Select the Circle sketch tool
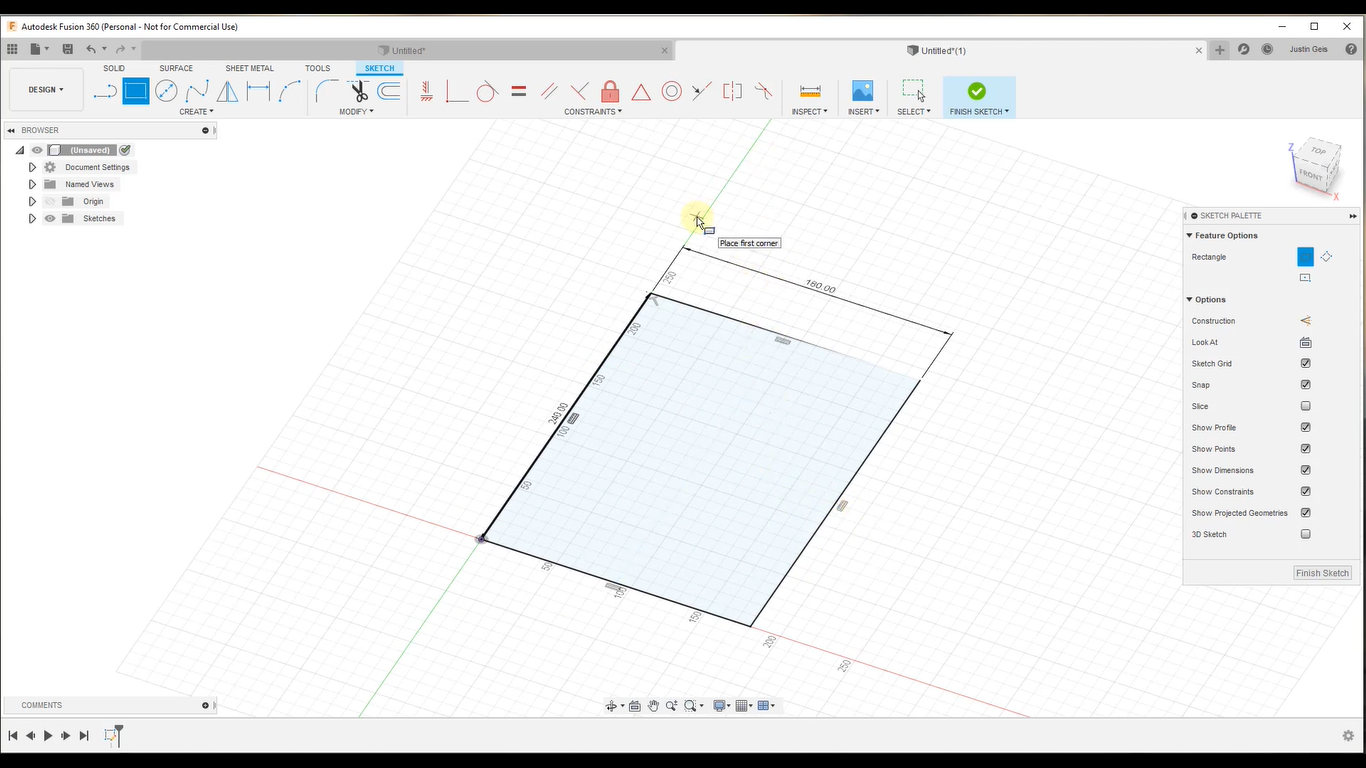 166,92
